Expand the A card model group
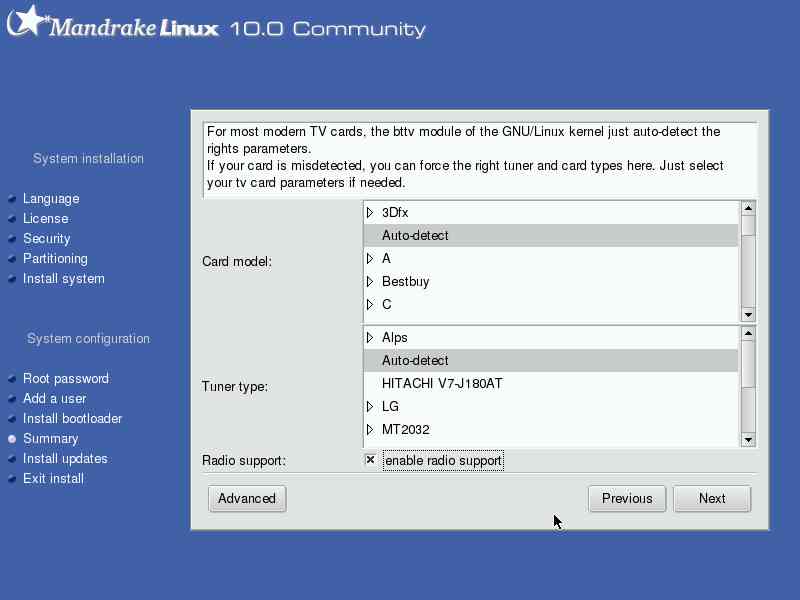The width and height of the screenshot is (800, 600). [370, 259]
